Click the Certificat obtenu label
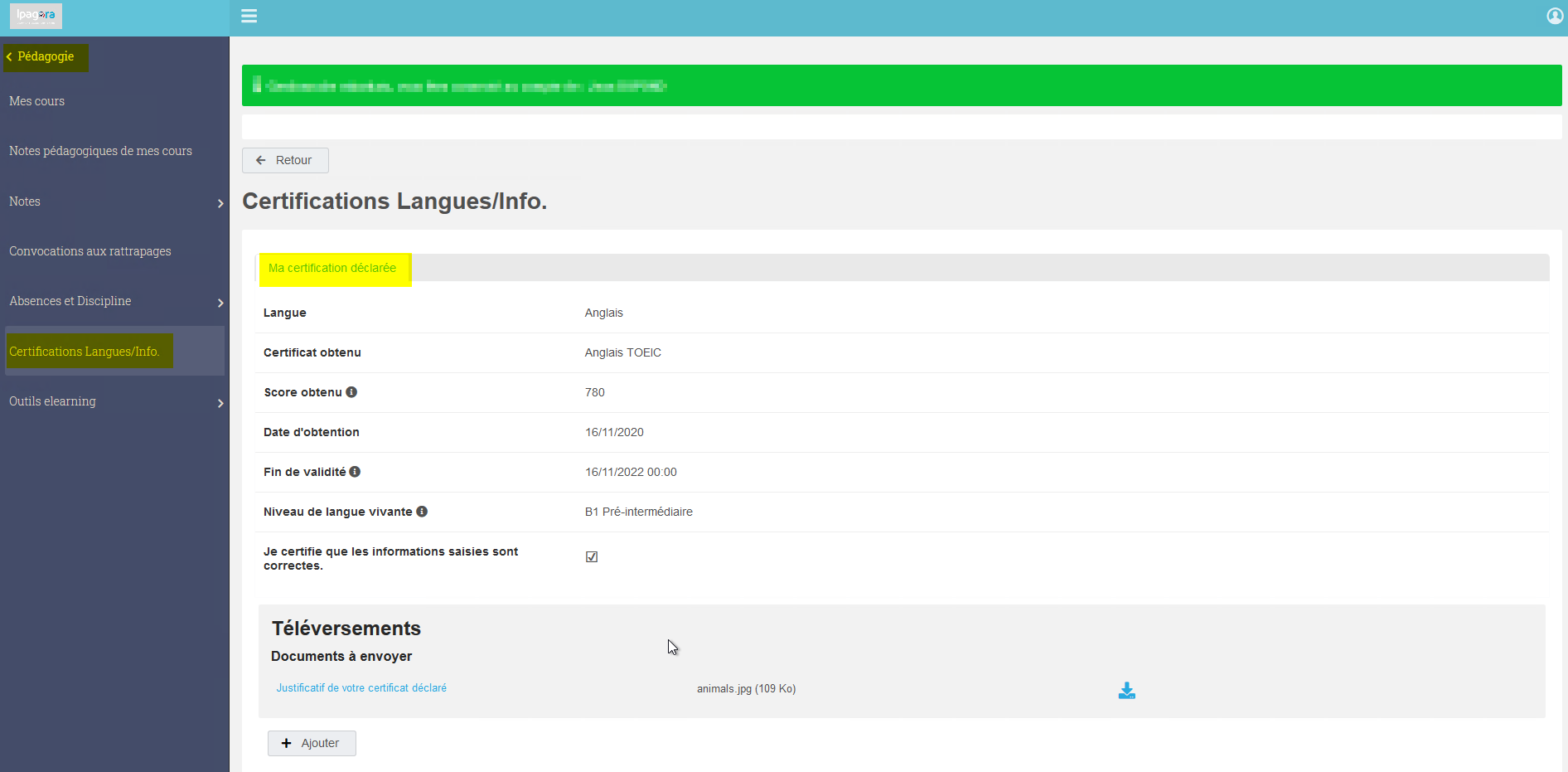Screen dimensions: 1568x772 [312, 352]
